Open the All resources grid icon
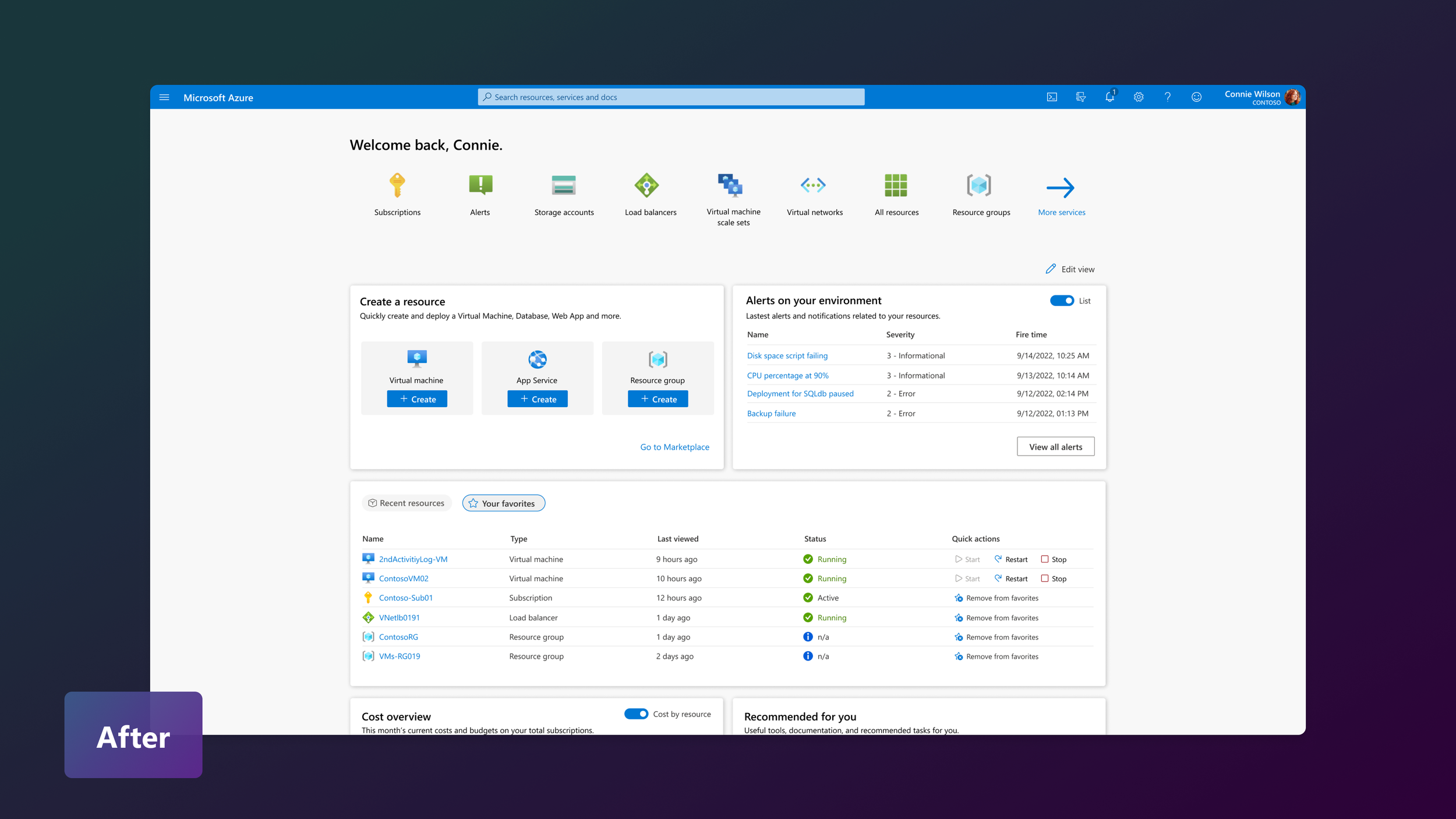 point(896,186)
